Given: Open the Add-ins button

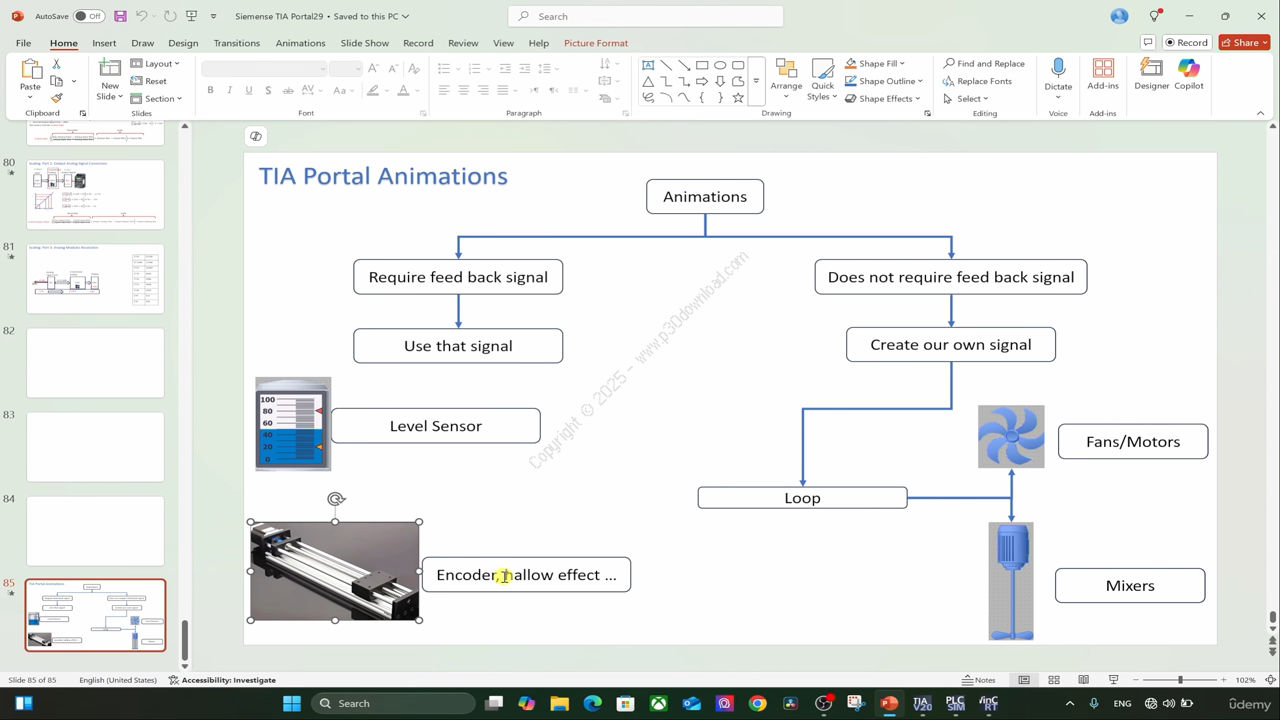Looking at the screenshot, I should coord(1103,74).
